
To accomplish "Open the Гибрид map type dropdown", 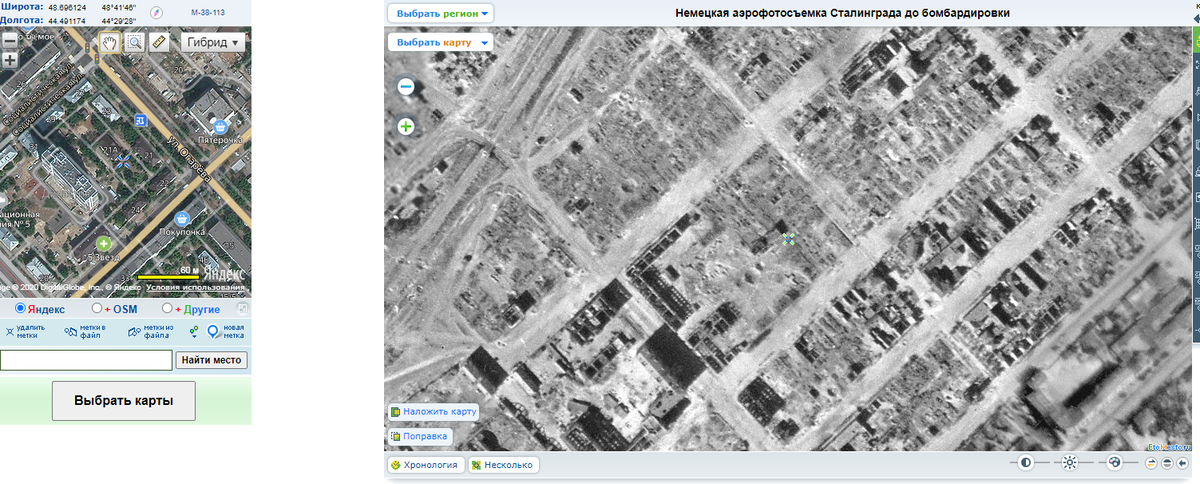I will (x=214, y=43).
